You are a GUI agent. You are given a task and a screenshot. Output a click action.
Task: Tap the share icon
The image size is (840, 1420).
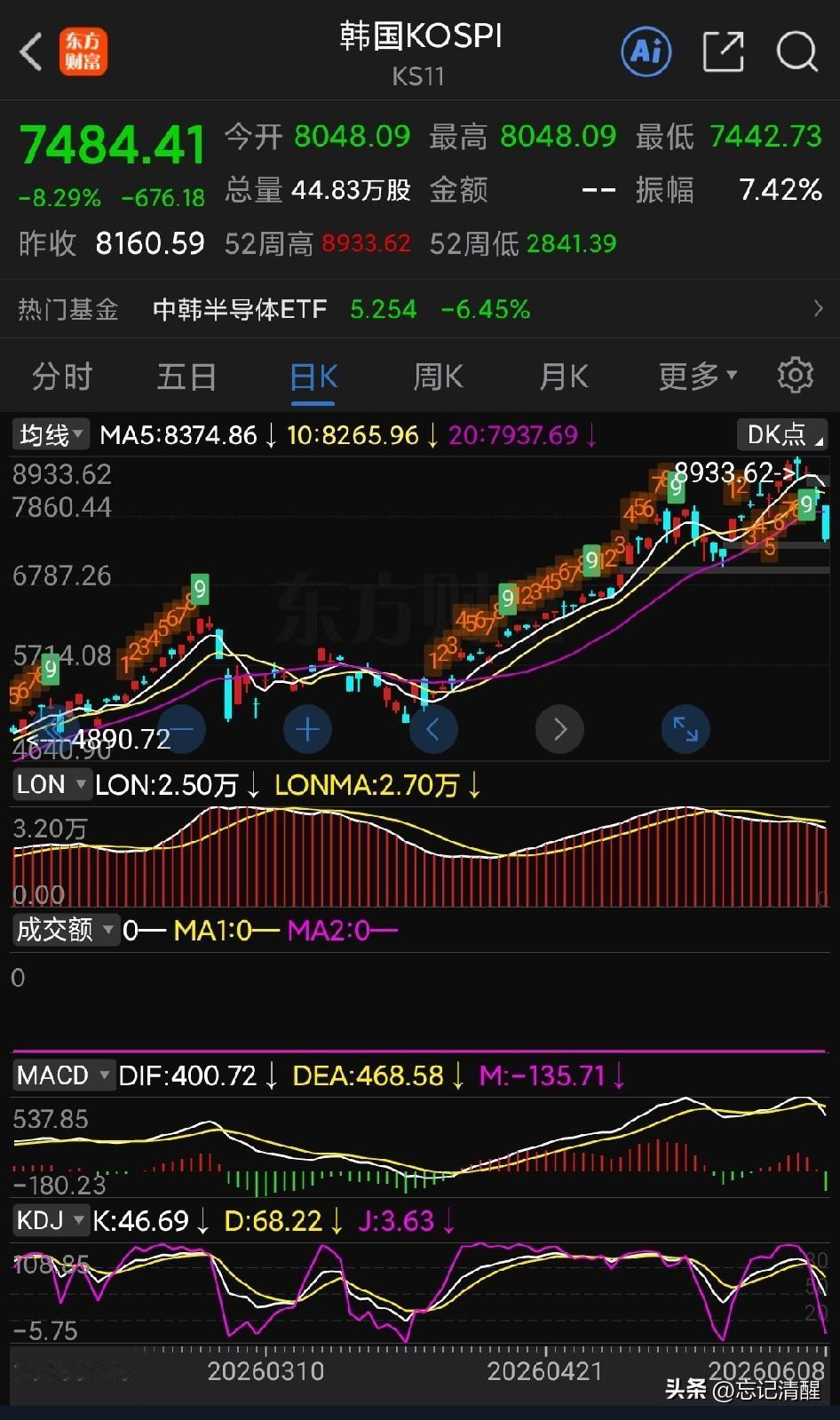click(x=723, y=52)
